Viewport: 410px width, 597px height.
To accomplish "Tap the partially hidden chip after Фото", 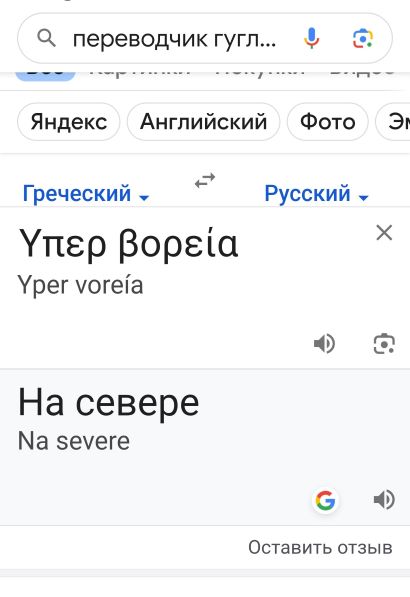I will 393,122.
